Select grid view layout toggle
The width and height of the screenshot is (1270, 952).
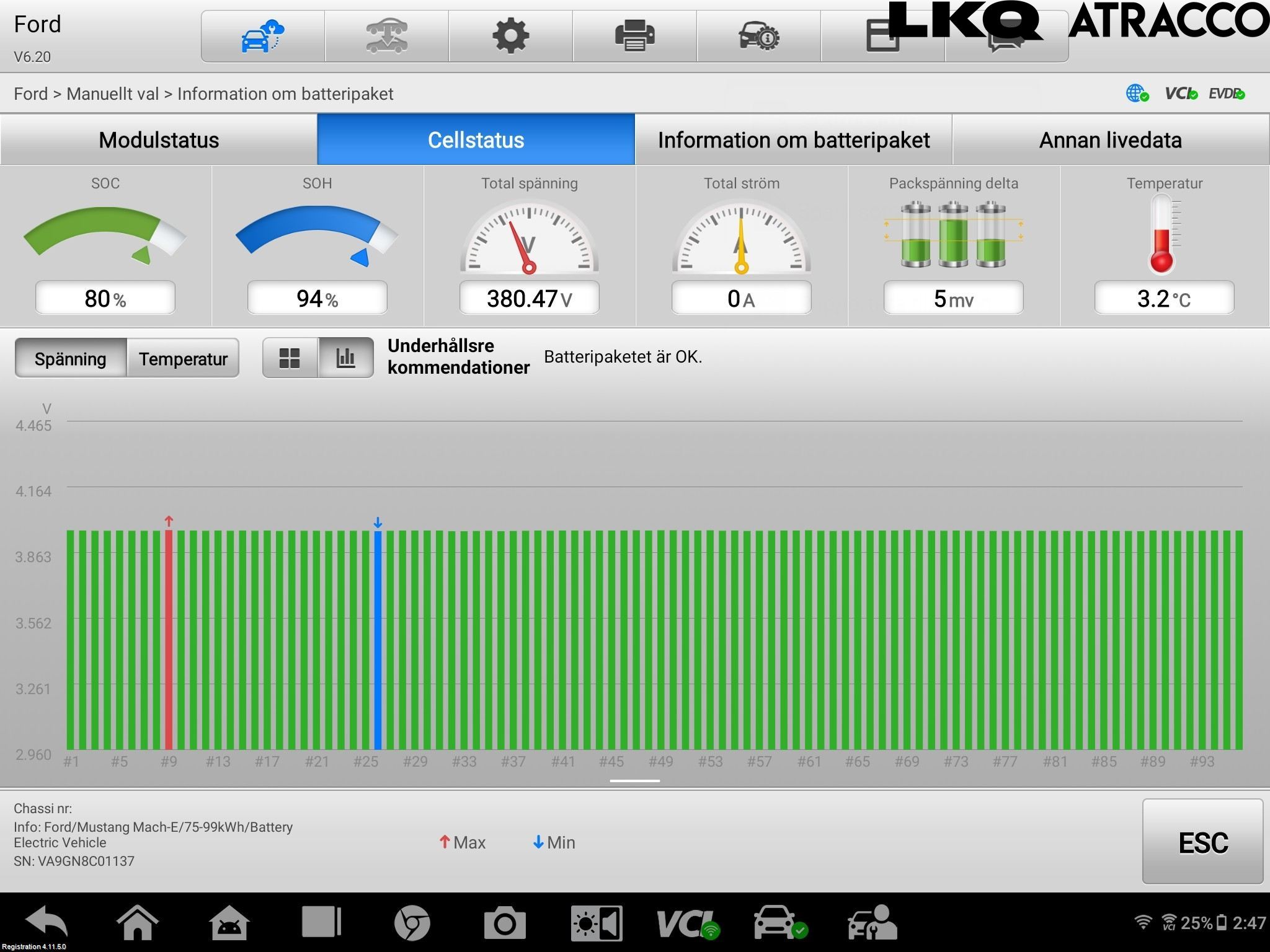click(290, 358)
